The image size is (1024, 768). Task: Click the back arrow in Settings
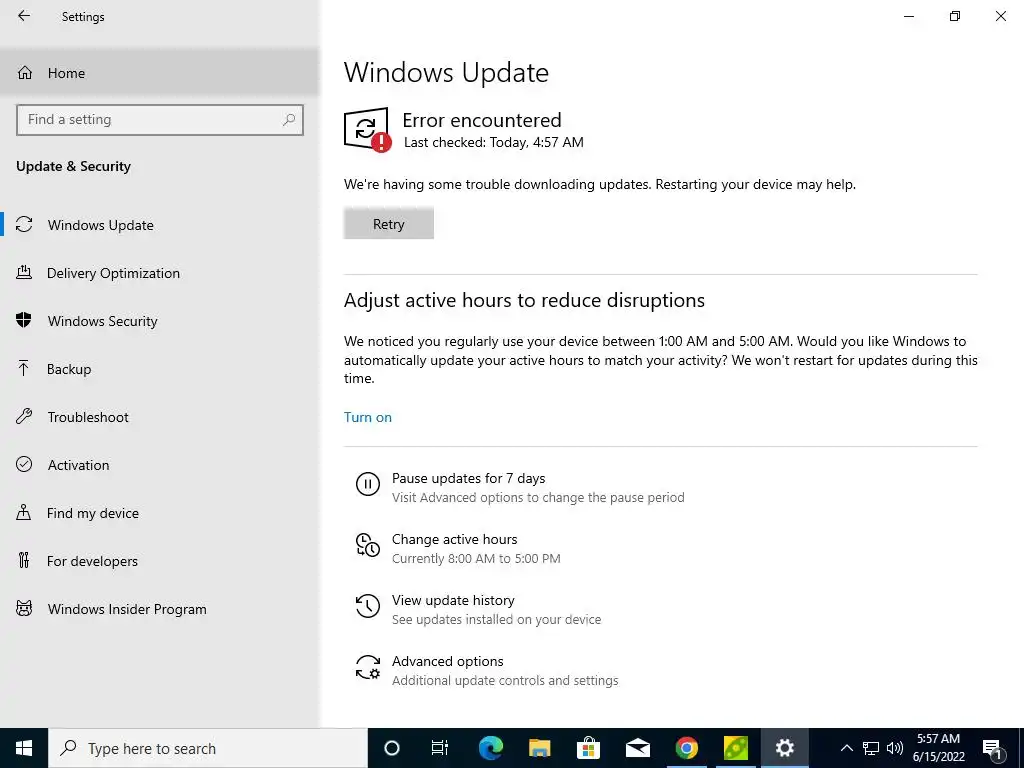click(x=24, y=16)
